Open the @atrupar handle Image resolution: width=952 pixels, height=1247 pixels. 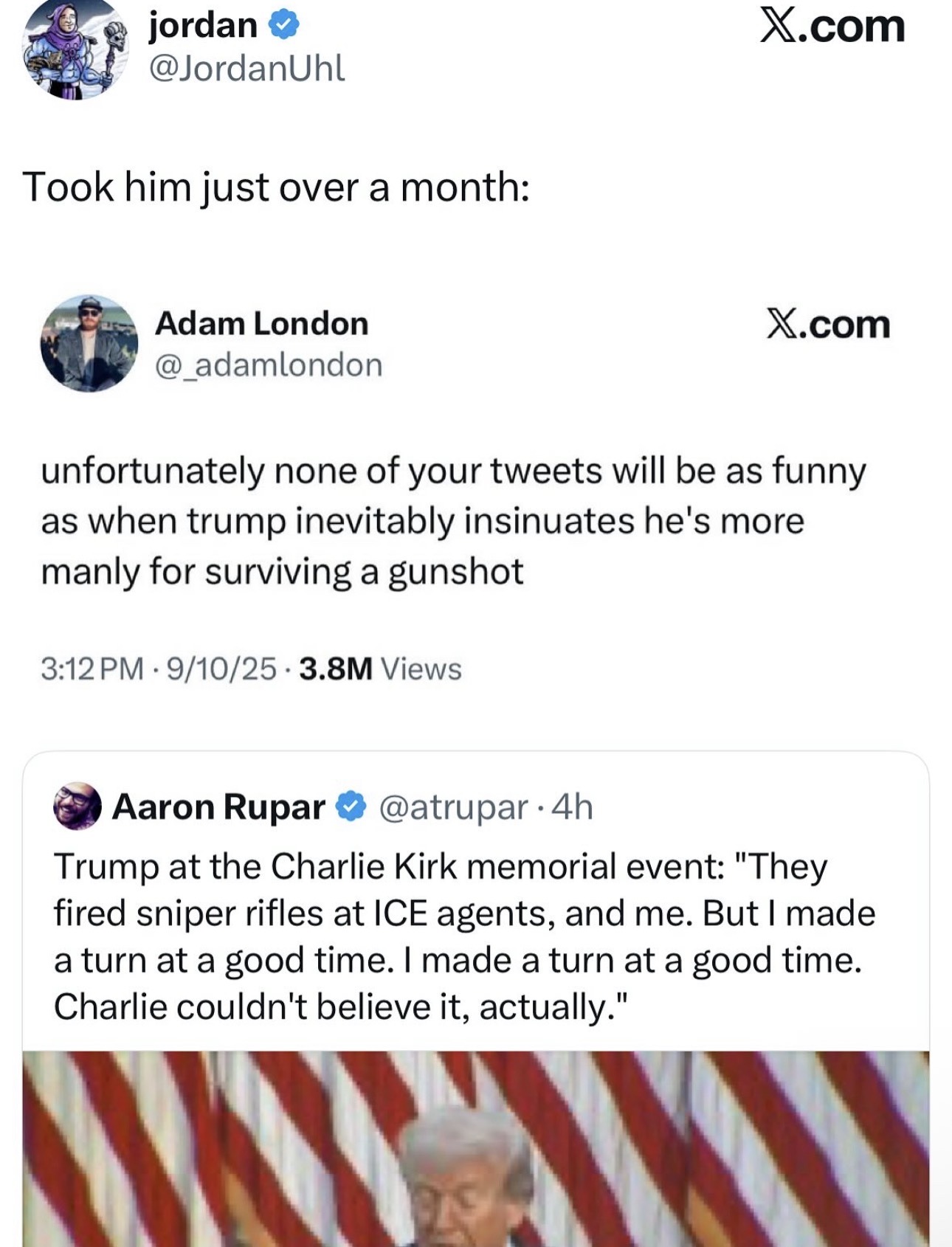pyautogui.click(x=453, y=806)
